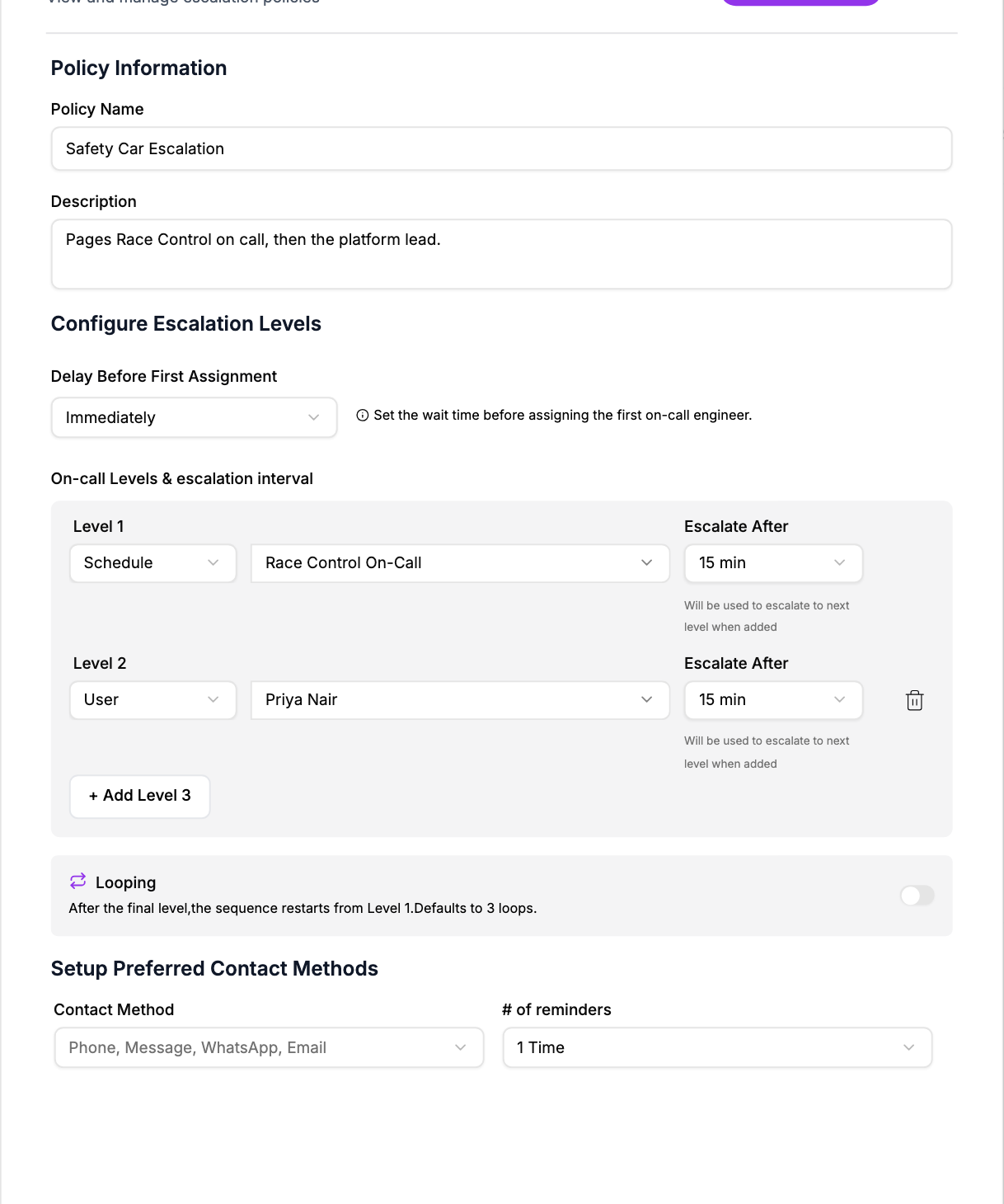Click the Level 1 label
The image size is (1004, 1204).
[x=99, y=527]
